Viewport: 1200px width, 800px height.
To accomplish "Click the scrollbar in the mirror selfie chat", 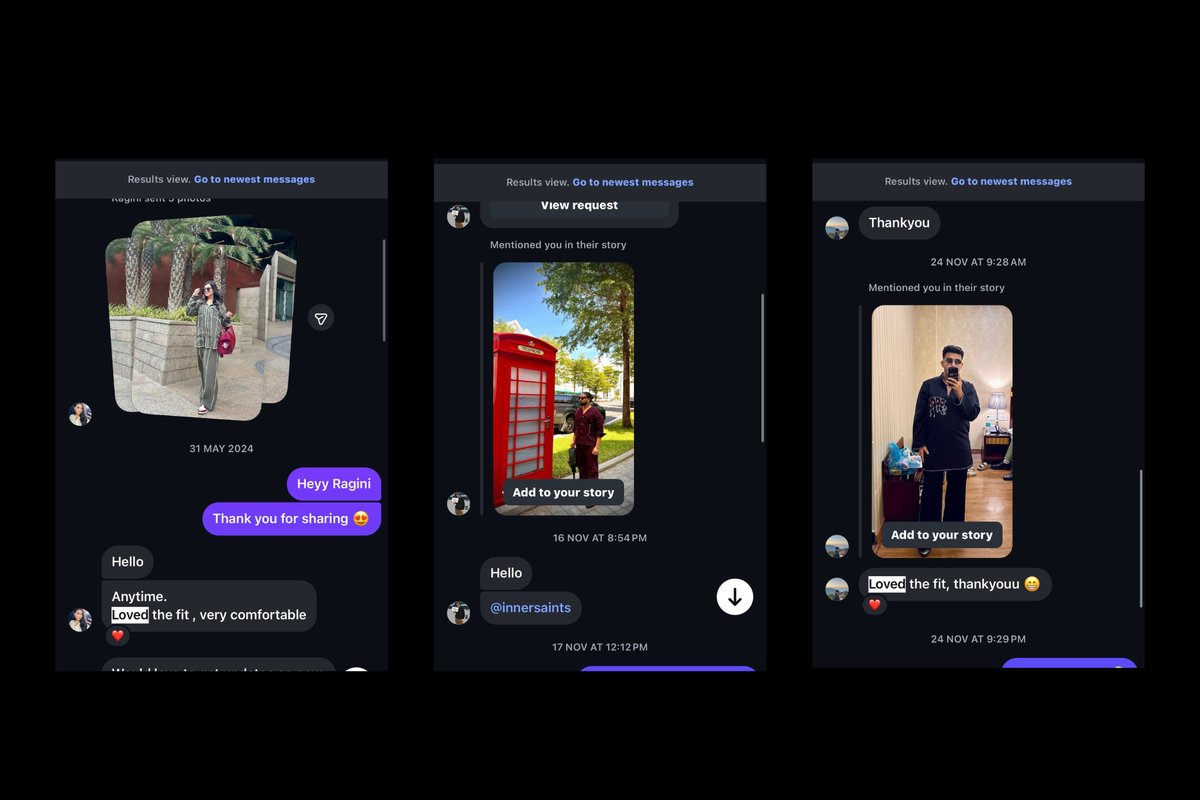I will click(x=1141, y=538).
